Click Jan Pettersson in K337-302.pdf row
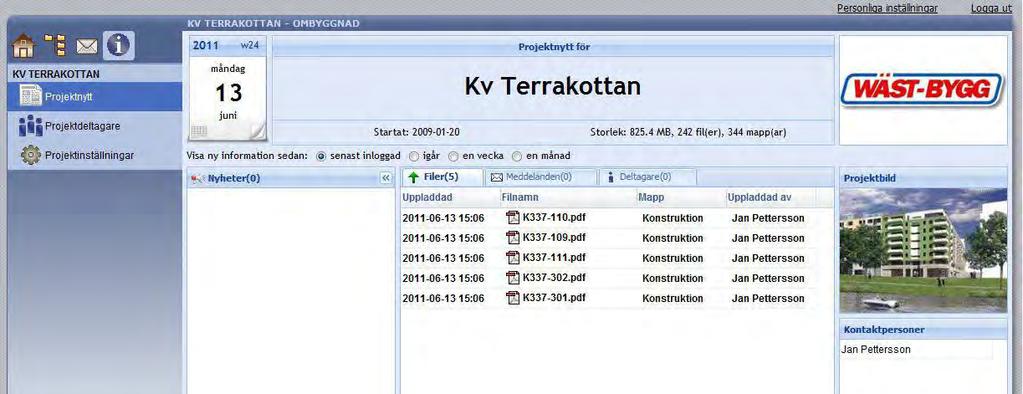 (x=768, y=278)
